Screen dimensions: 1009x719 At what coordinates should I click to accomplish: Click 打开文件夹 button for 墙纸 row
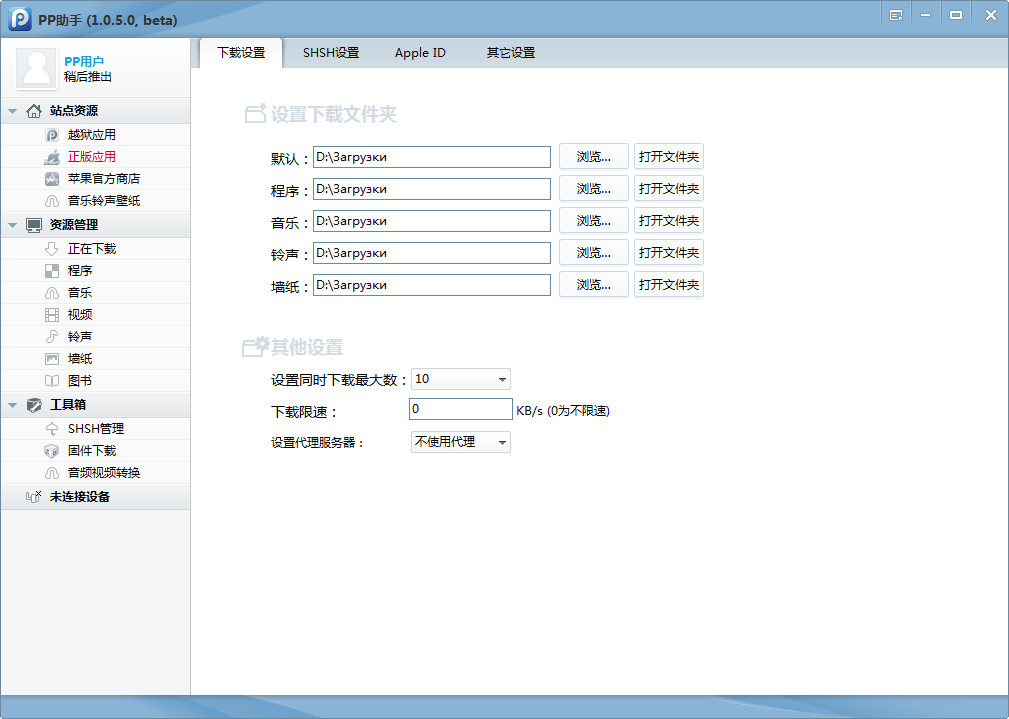click(x=669, y=285)
